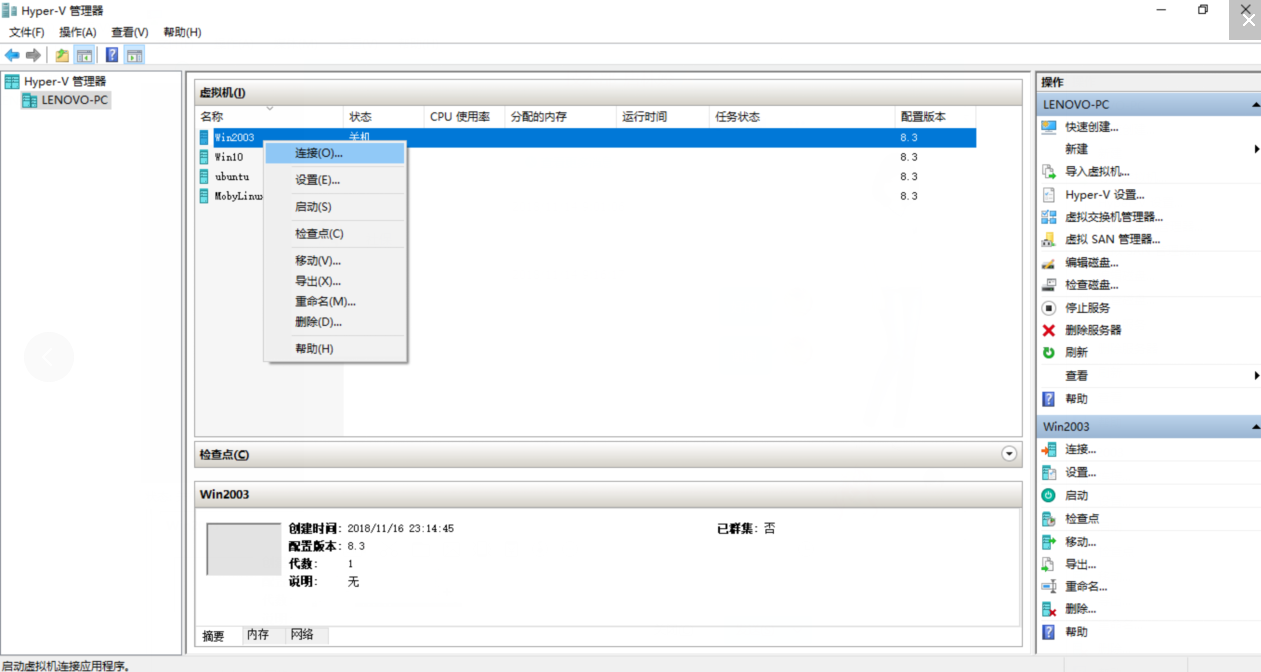Click the 连接... icon under Win2003 actions
This screenshot has width=1261, height=672.
point(1049,450)
